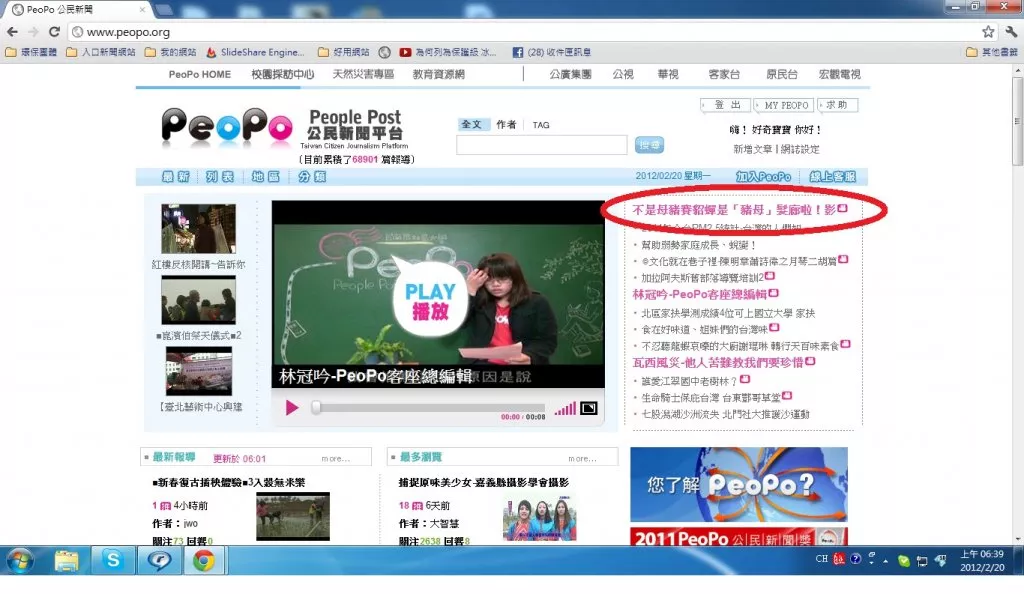Open 宏觀電視 link in top nav
Screen dimensions: 1024x594
coord(840,74)
